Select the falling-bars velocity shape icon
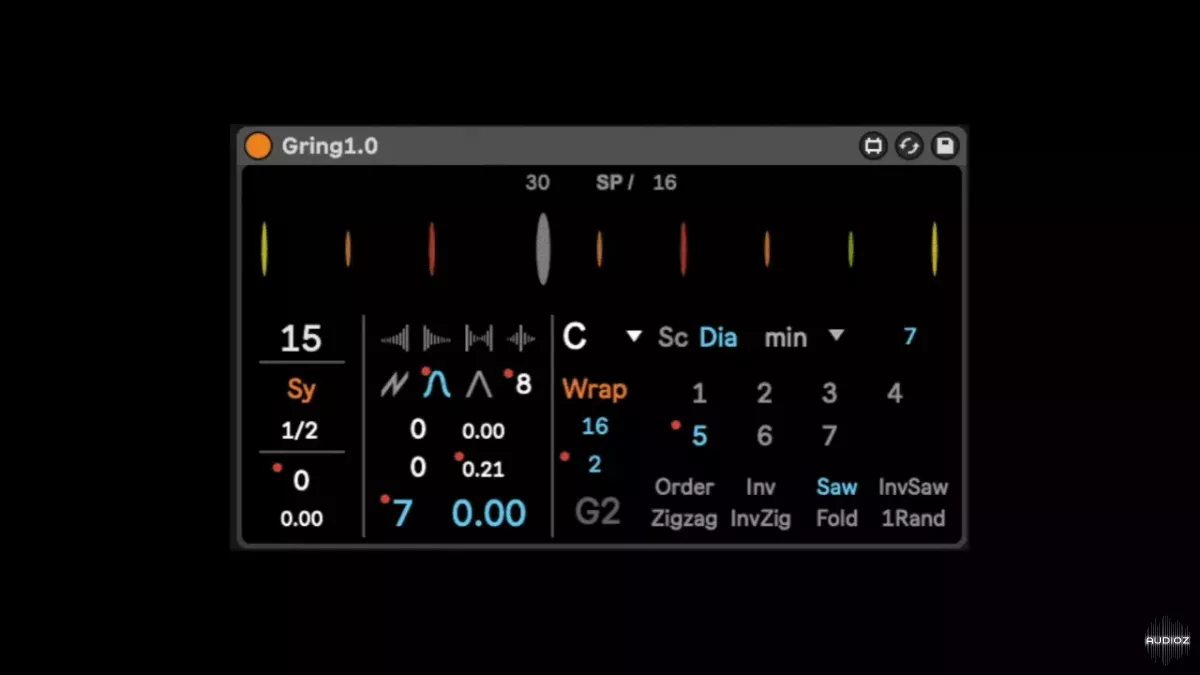Screen dimensions: 1200x675 click(437, 339)
